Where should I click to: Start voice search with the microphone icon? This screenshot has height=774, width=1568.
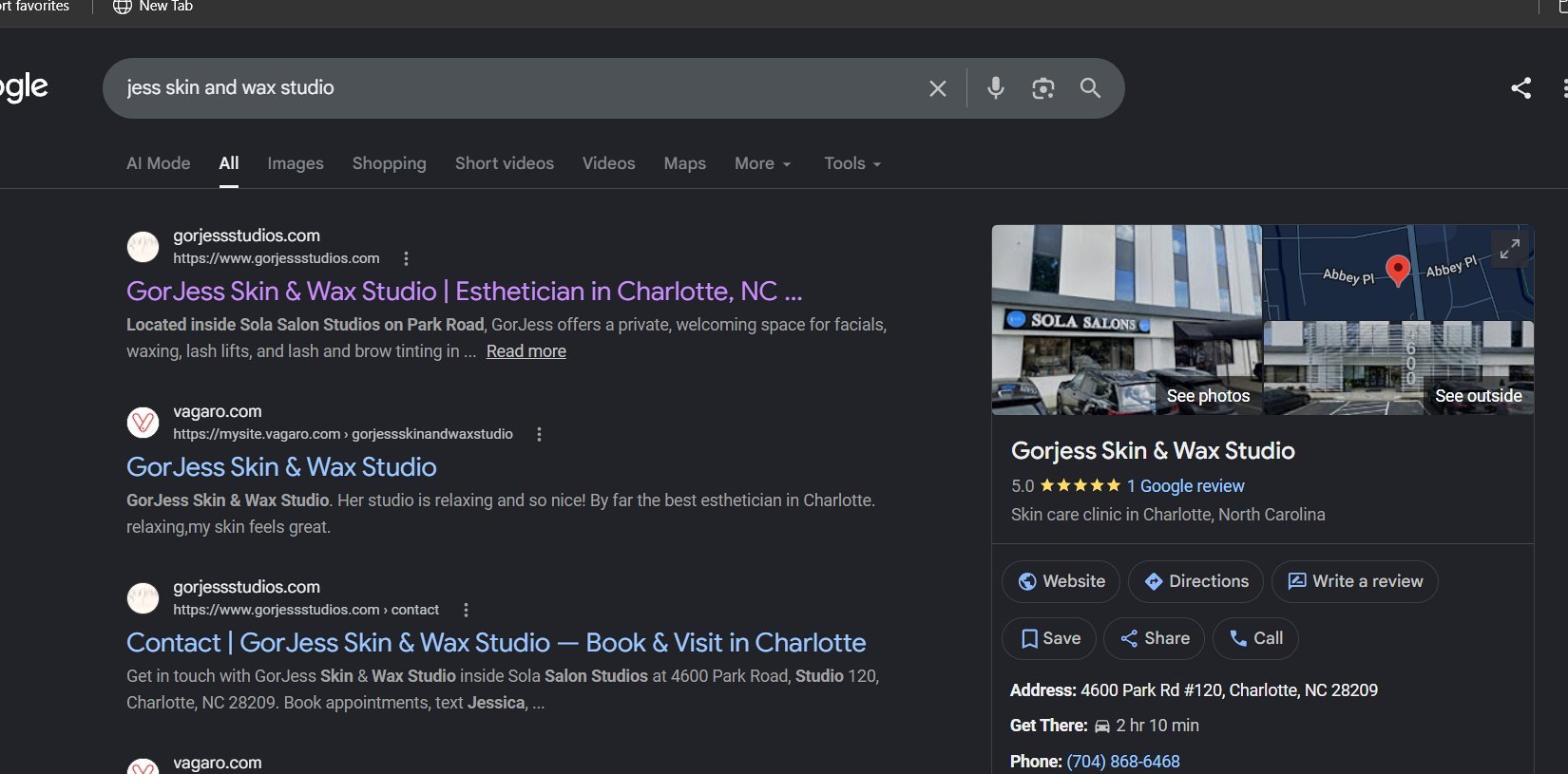[x=995, y=88]
